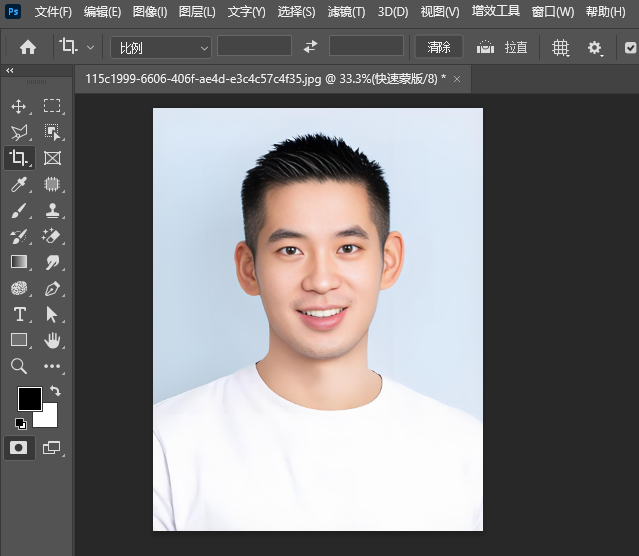Choose the Clone Stamp tool
Viewport: 639px width, 556px height.
(52, 210)
